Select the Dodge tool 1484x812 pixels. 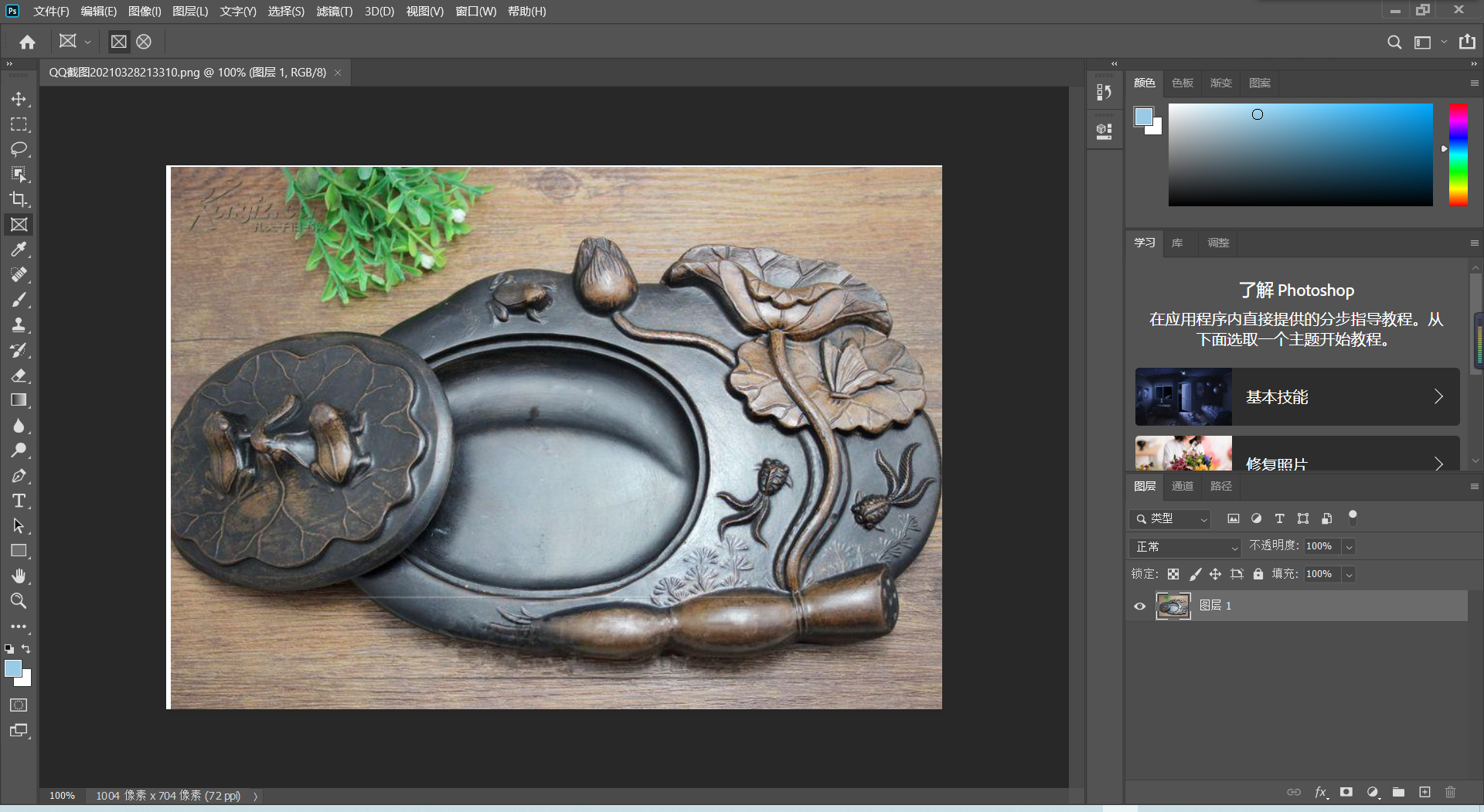(x=19, y=450)
